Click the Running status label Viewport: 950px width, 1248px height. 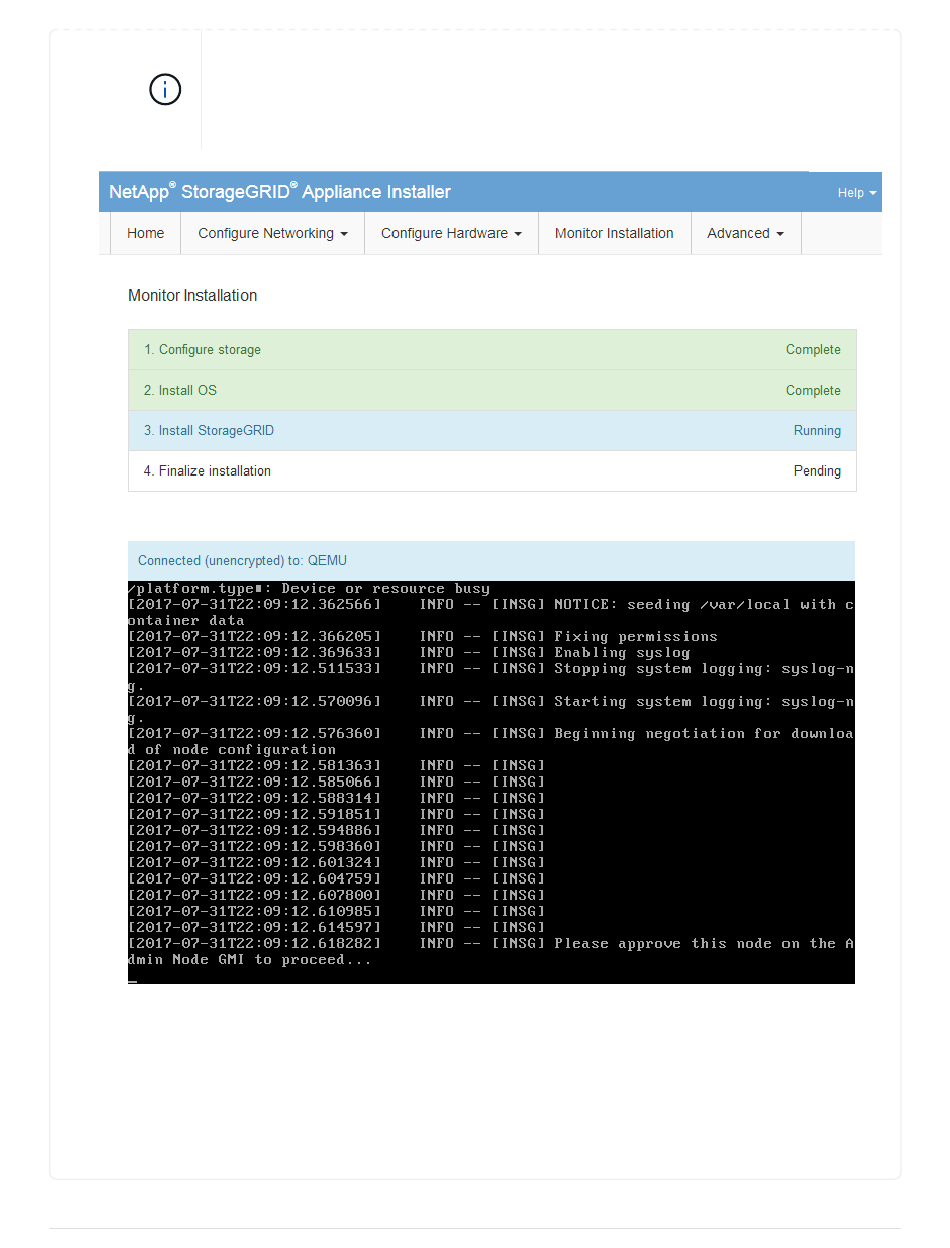pos(817,431)
